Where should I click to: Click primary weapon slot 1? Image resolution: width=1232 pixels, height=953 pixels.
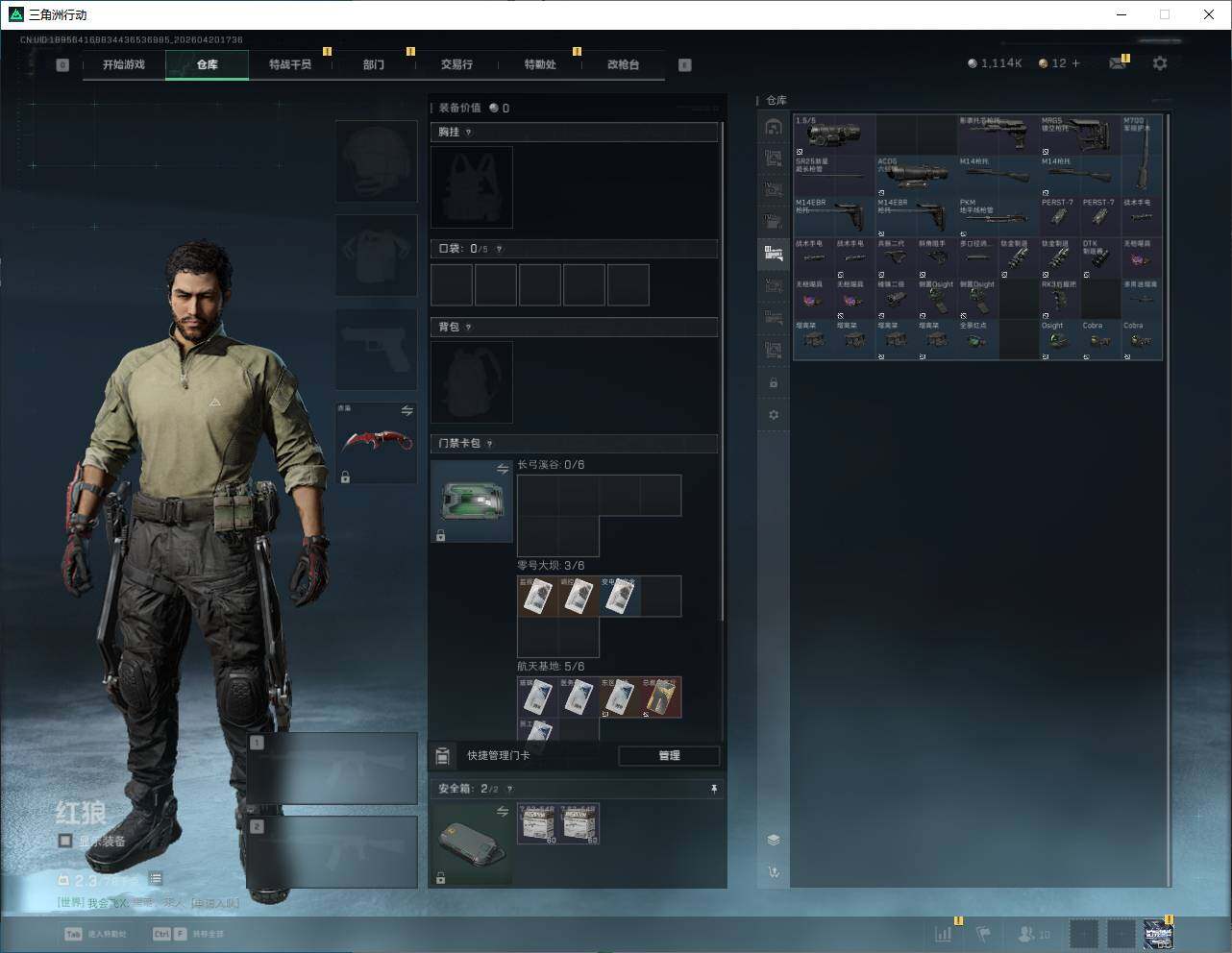tap(333, 769)
